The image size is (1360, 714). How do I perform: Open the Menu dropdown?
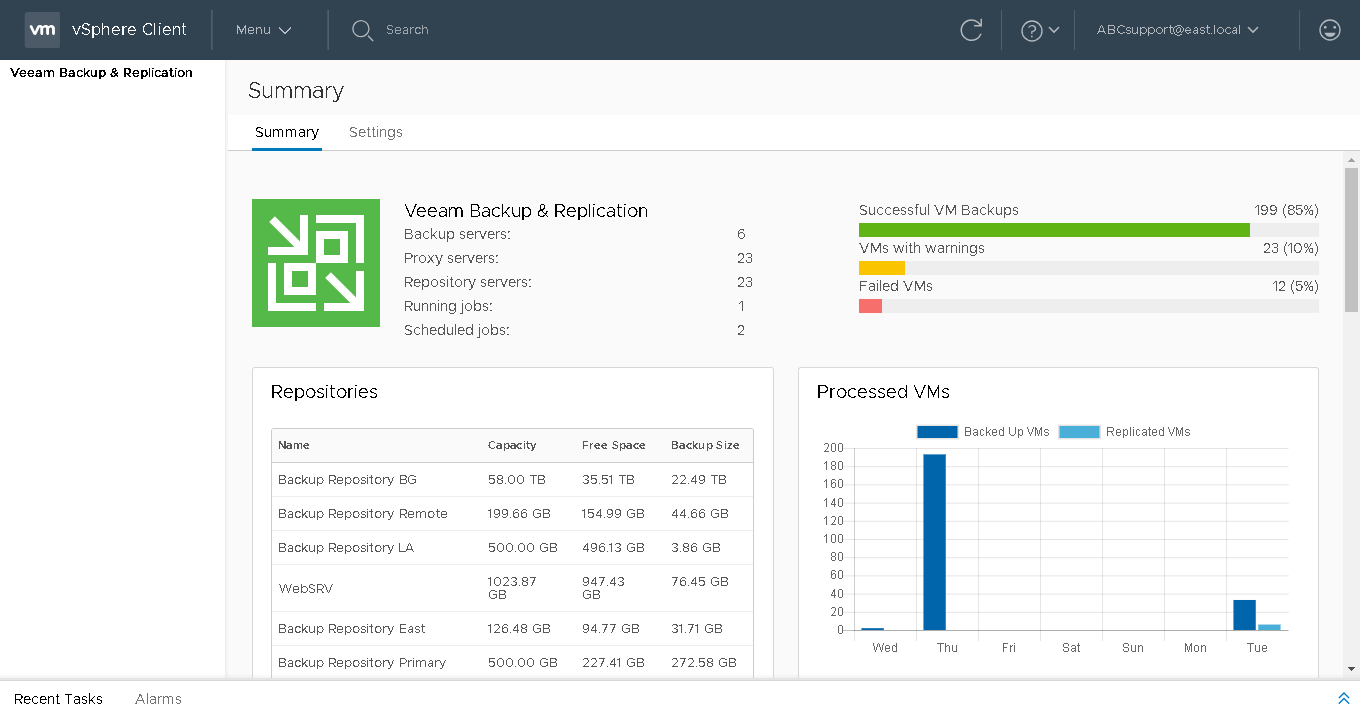264,30
